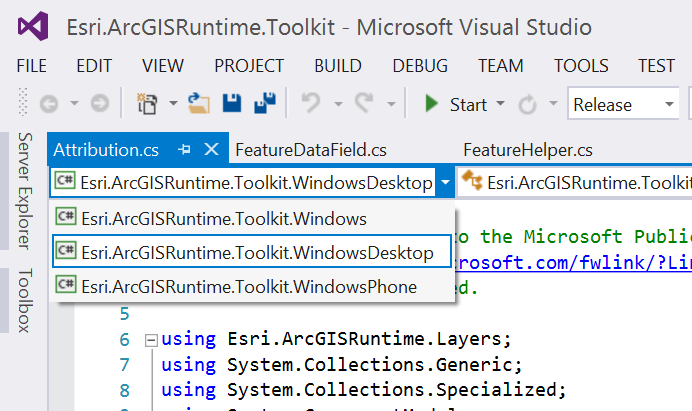Switch to the FeatureDataField.cs tab
Screen dimensions: 692x411
(311, 150)
